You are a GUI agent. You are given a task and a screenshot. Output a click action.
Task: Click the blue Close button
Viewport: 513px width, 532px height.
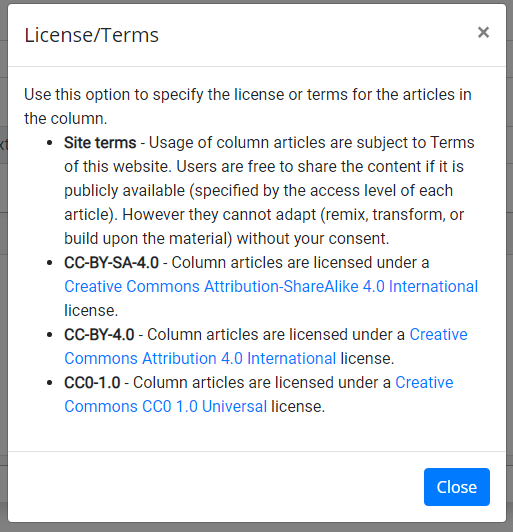[457, 487]
